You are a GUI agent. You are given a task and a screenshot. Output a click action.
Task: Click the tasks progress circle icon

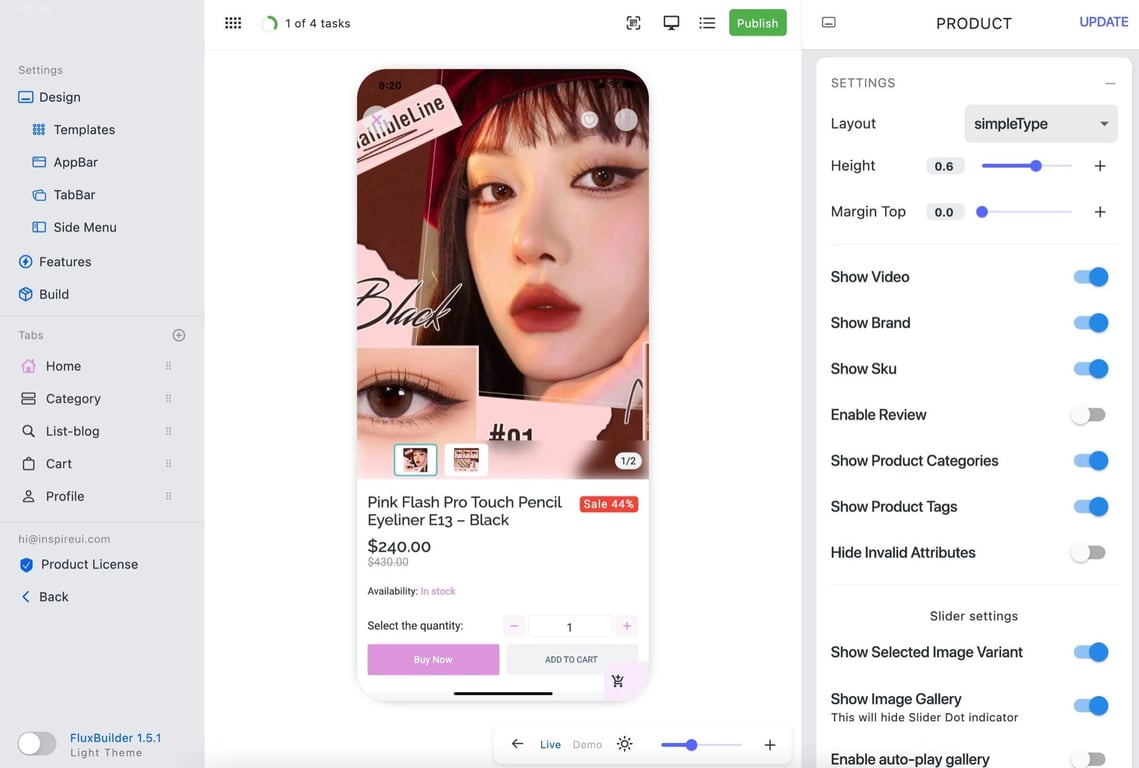click(x=269, y=23)
